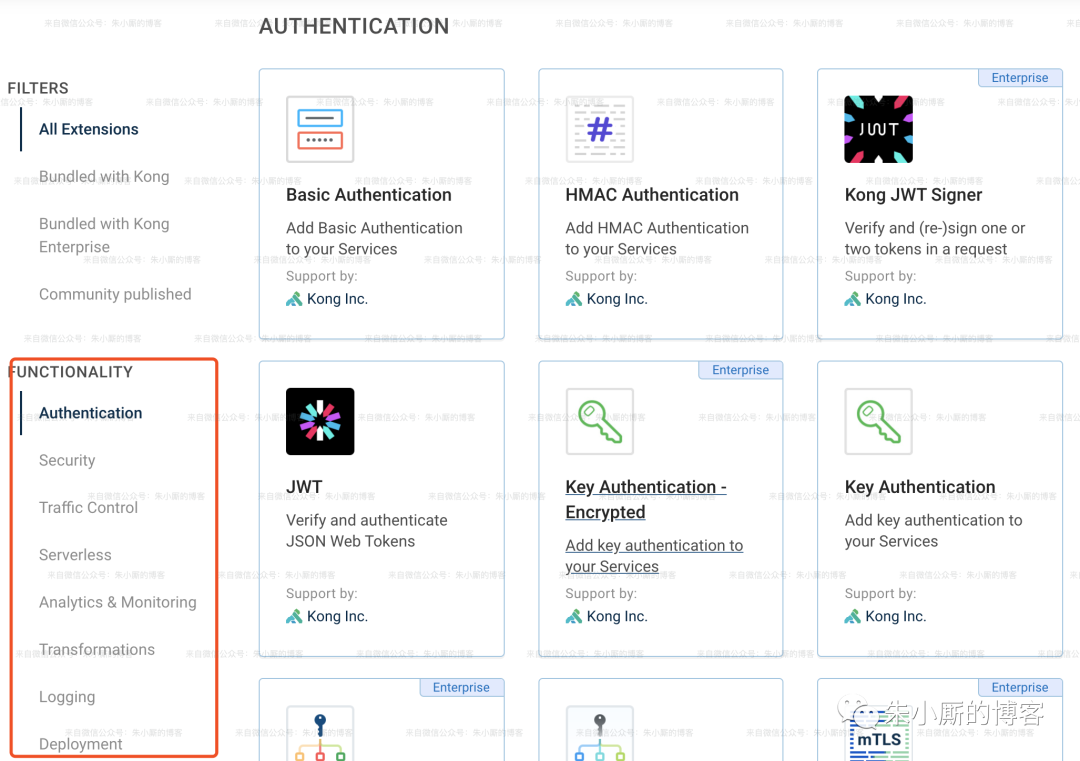Open the Key Authentication - Encrypted link
Viewport: 1080px width, 761px height.
point(646,499)
